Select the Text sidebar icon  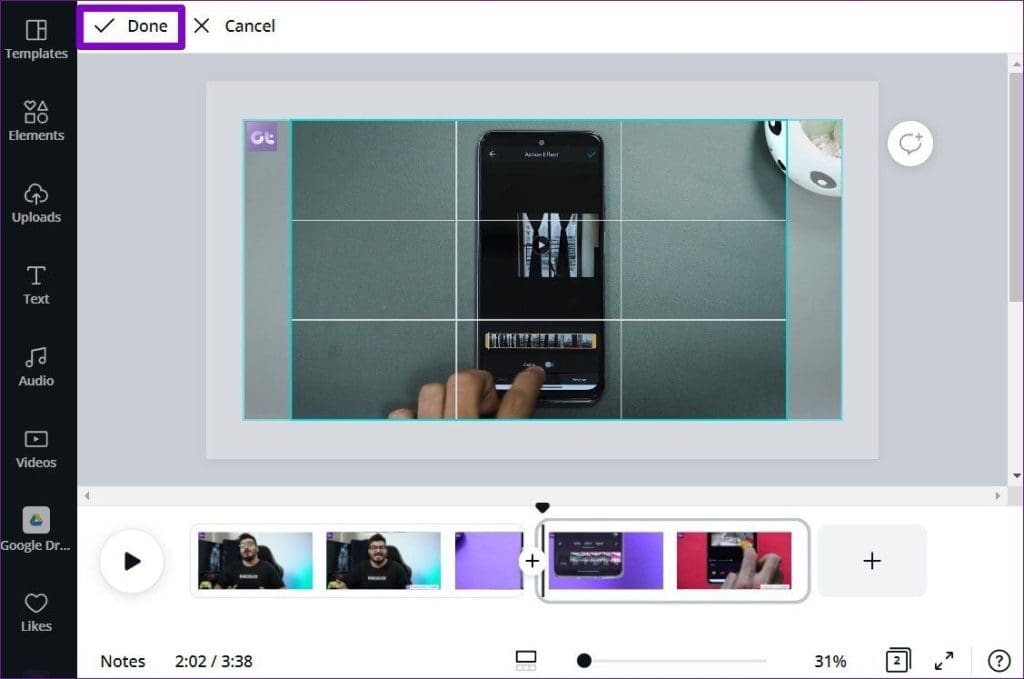[x=37, y=284]
